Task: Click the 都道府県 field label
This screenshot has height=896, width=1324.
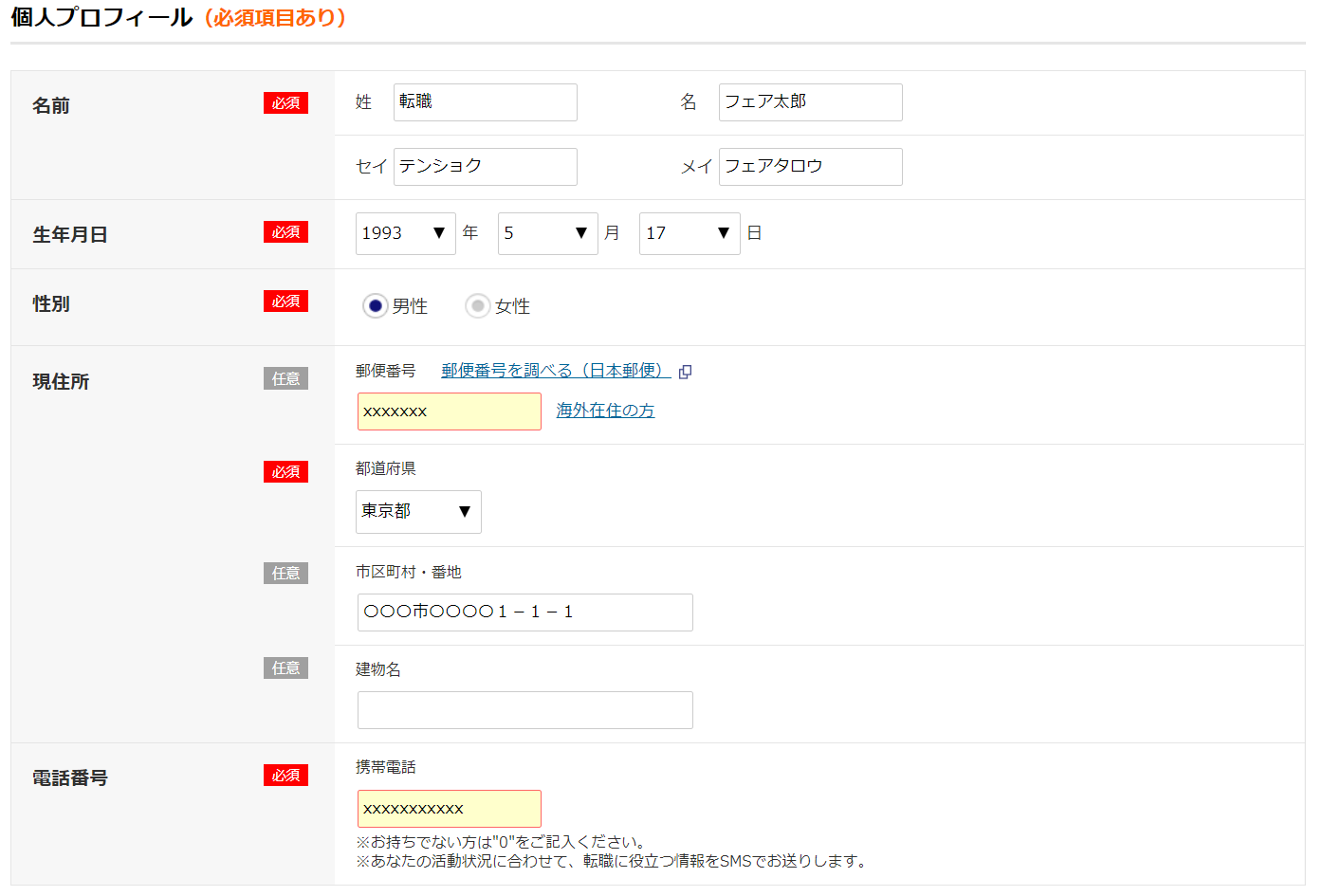Action: coord(386,468)
